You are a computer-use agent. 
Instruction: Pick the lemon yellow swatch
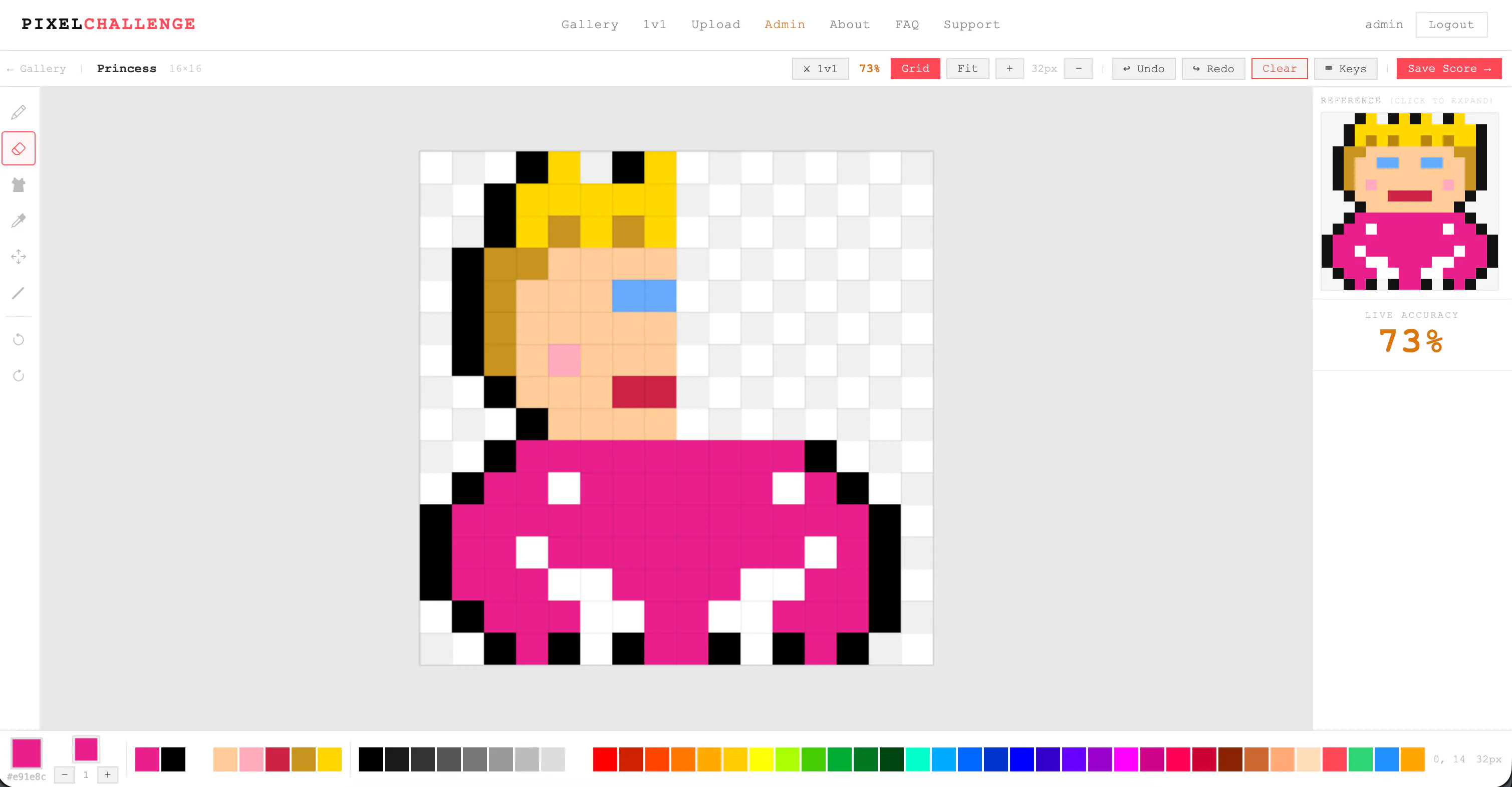762,759
